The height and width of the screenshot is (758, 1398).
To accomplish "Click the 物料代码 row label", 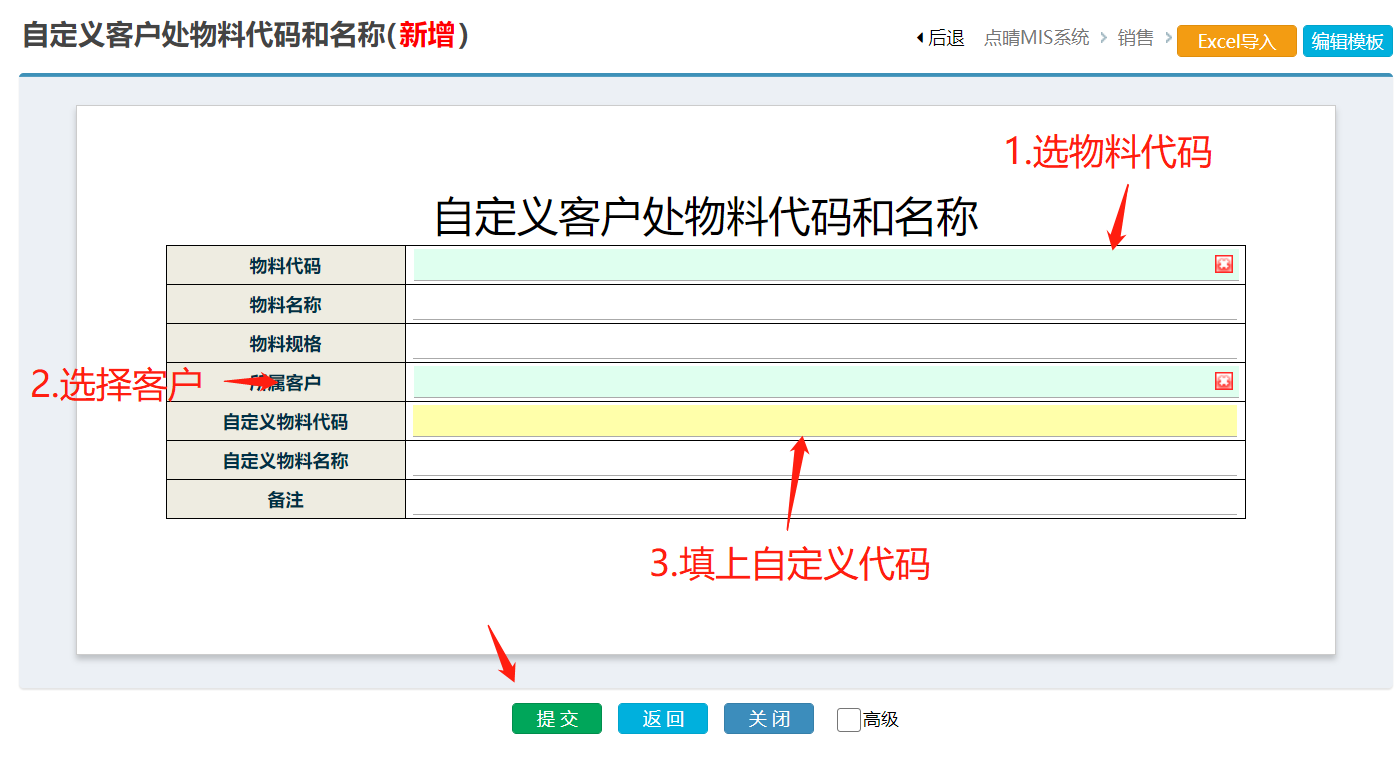I will tap(286, 266).
